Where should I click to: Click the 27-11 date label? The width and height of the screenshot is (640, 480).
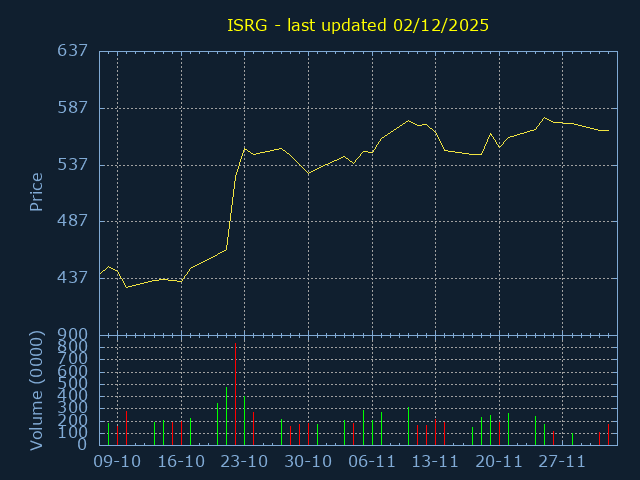[562, 462]
